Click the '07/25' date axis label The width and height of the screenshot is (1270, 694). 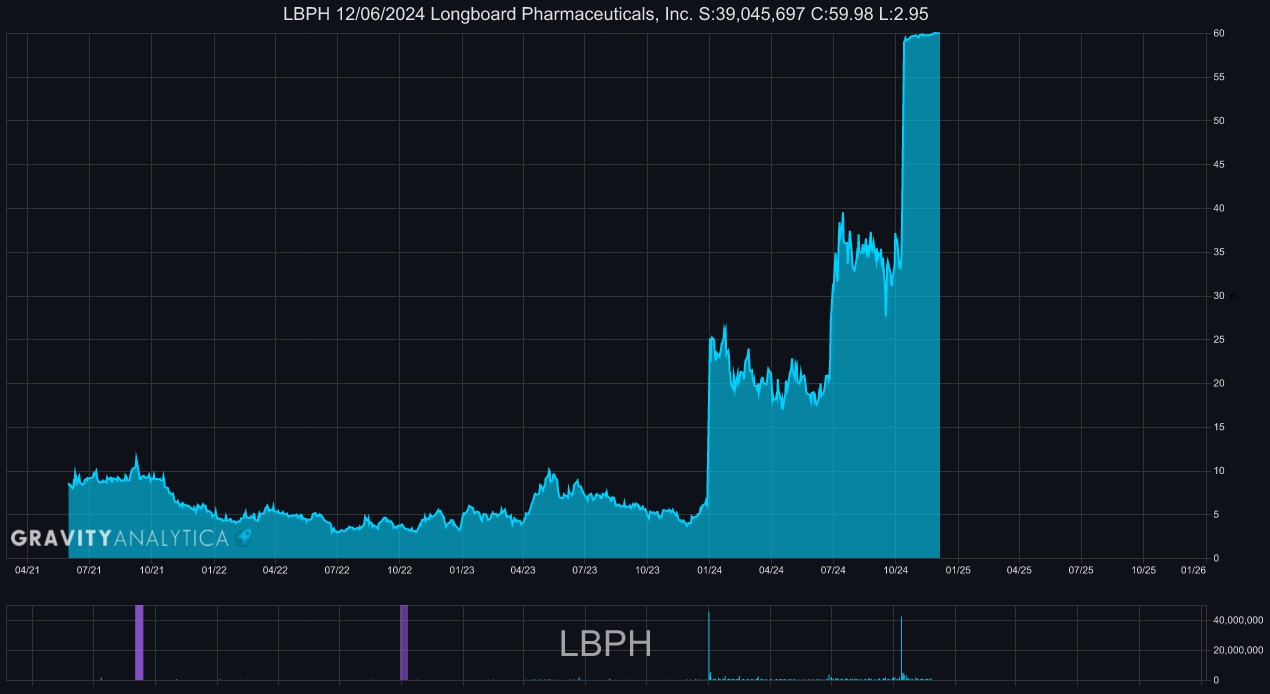coord(1081,570)
